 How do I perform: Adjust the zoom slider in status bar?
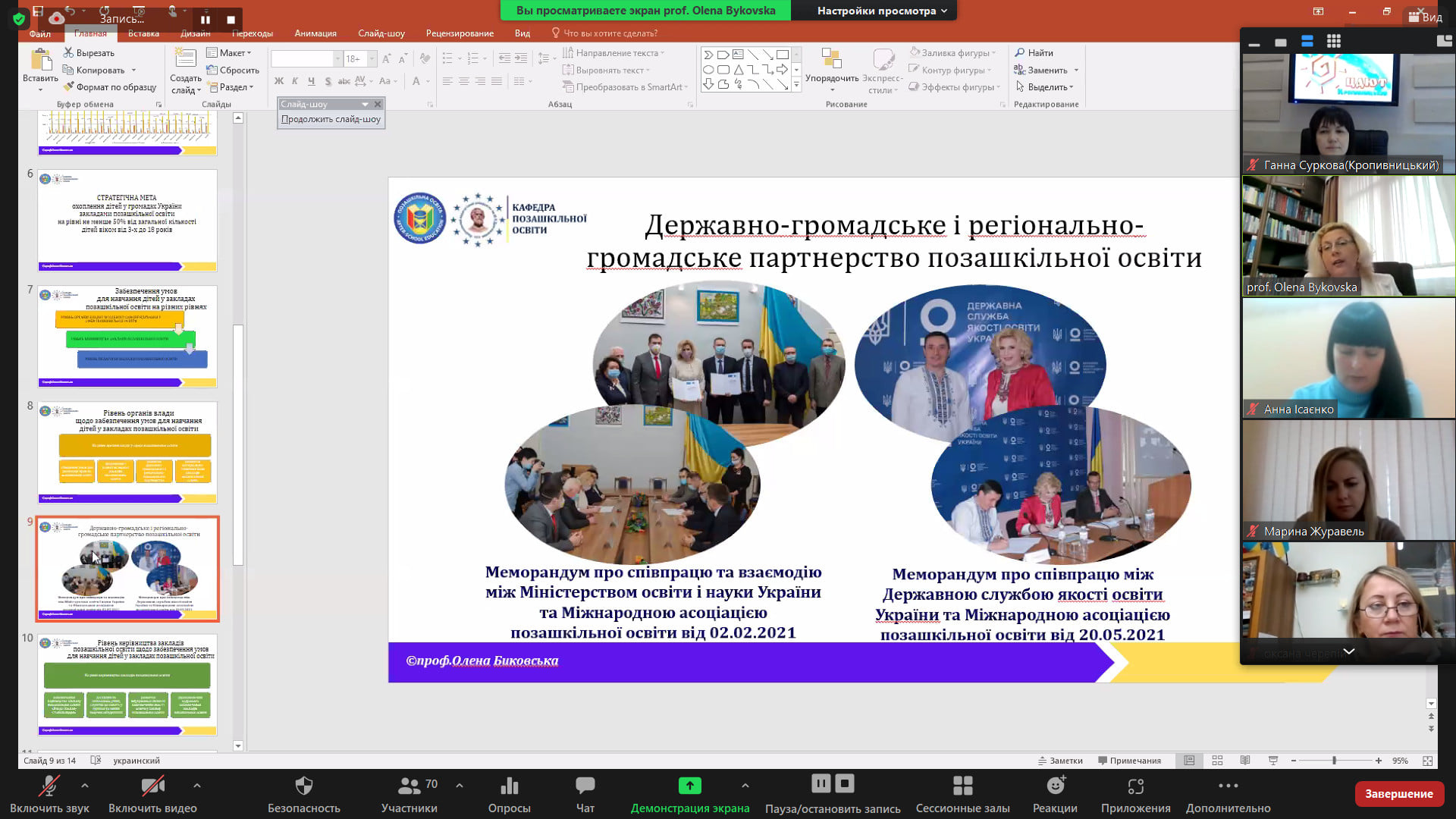tap(1334, 761)
